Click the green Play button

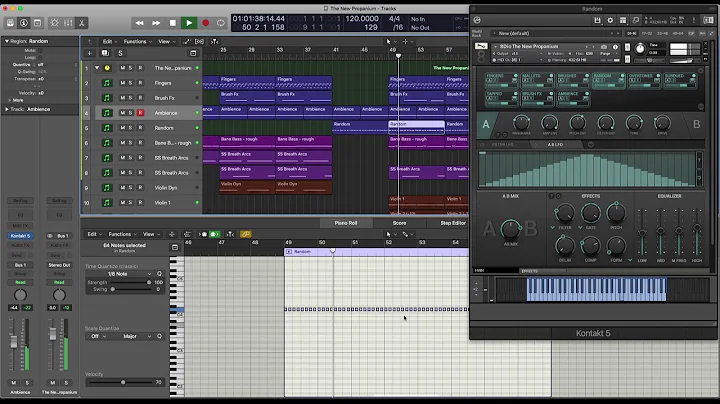(x=189, y=23)
